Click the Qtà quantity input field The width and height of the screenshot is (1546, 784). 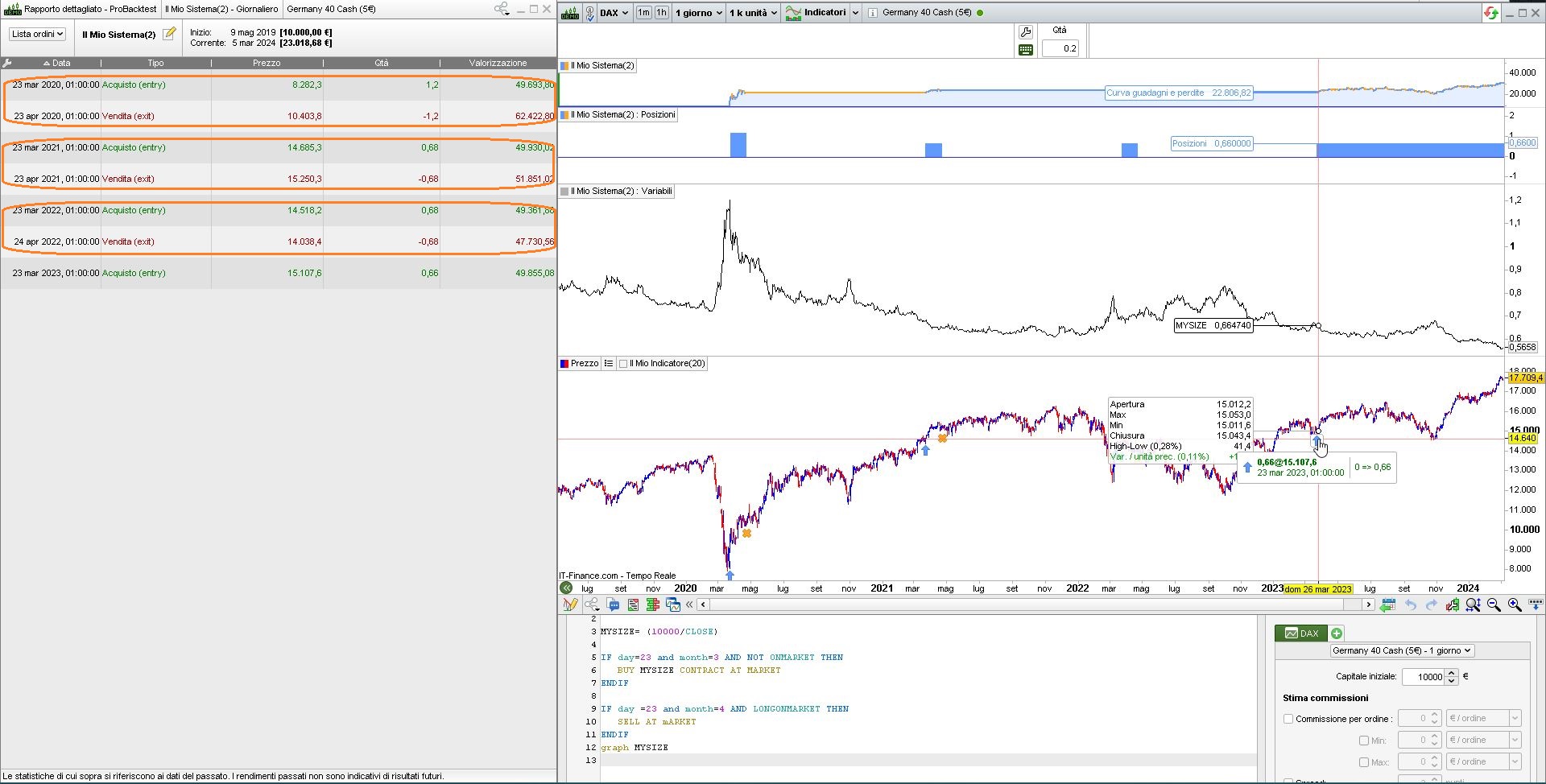click(x=1060, y=48)
